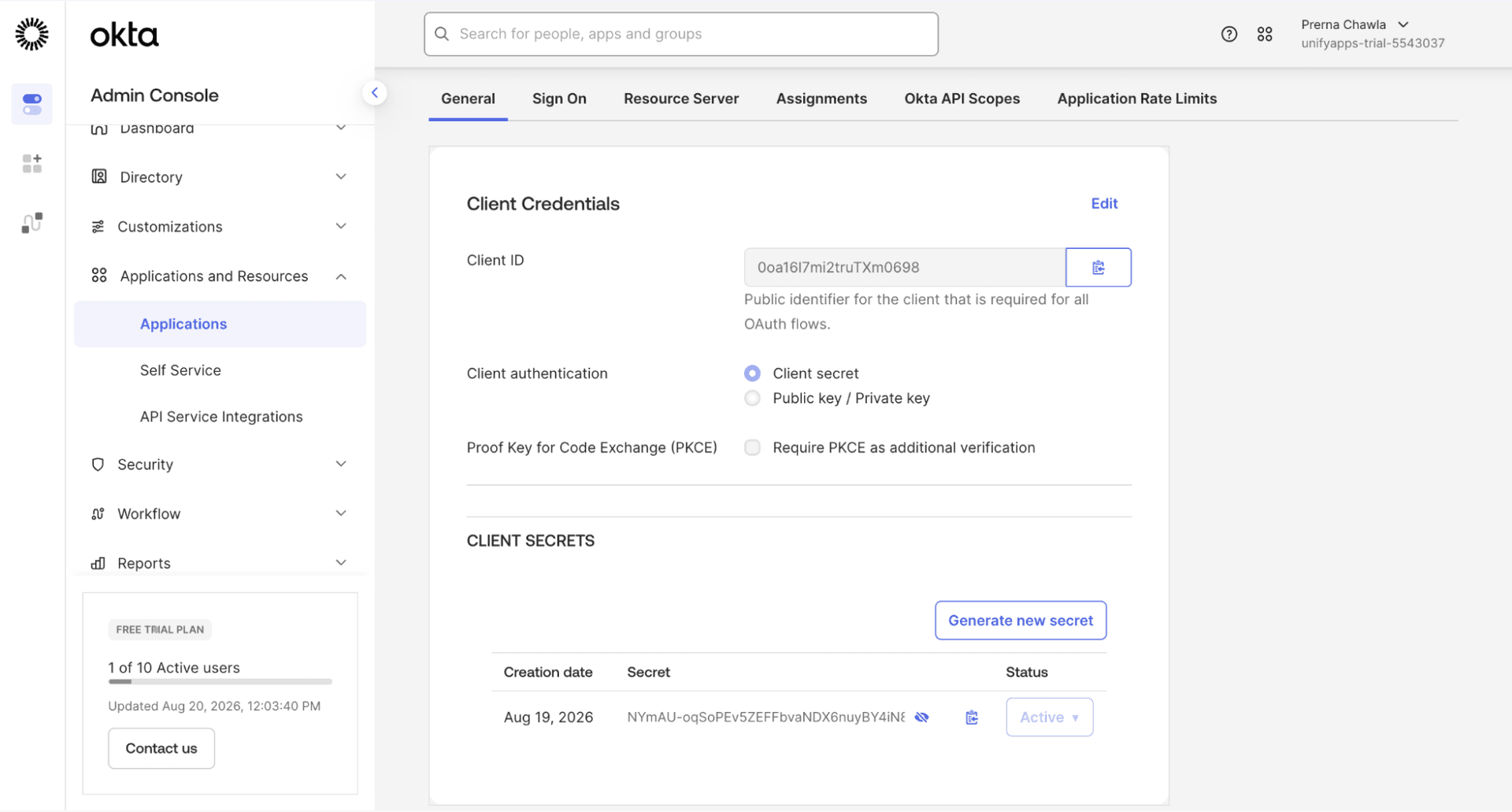
Task: Click the Updated Aug 20, 2026 timestamp
Action: tap(214, 706)
